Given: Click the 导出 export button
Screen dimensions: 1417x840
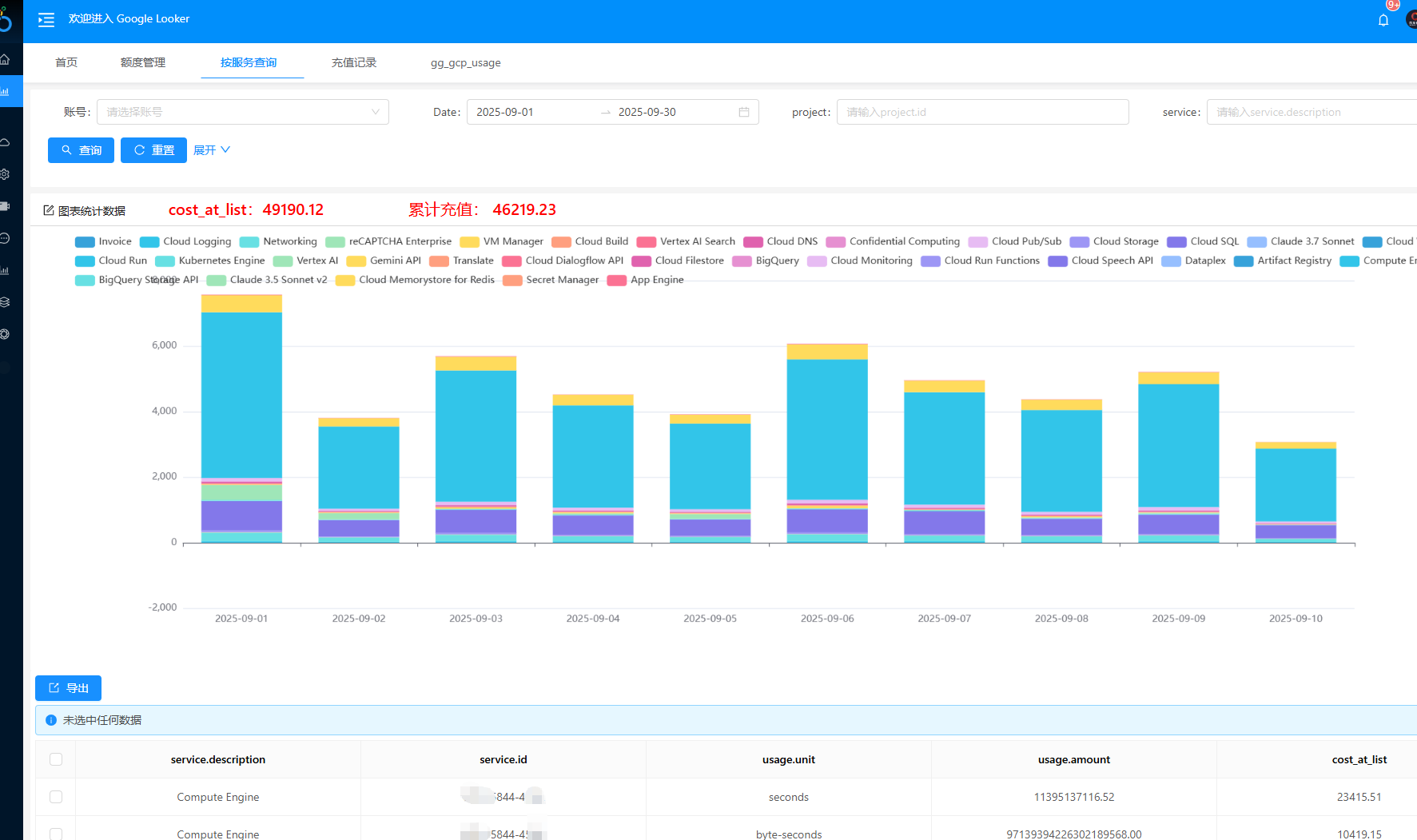Looking at the screenshot, I should [x=68, y=688].
